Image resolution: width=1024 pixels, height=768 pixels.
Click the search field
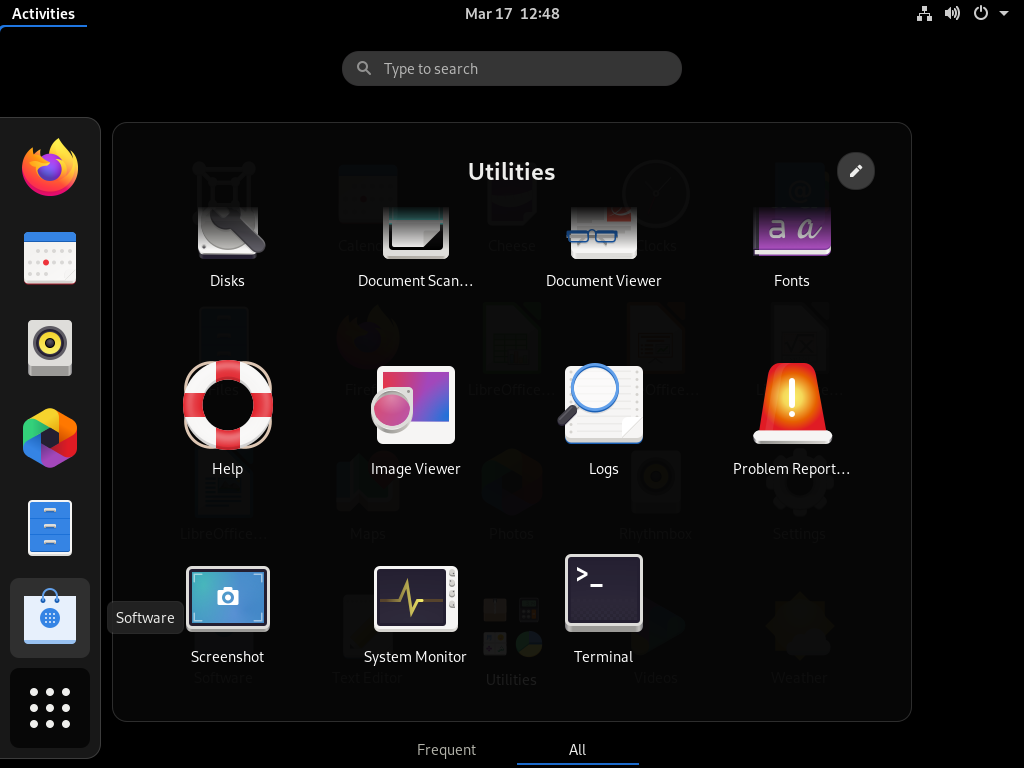512,69
